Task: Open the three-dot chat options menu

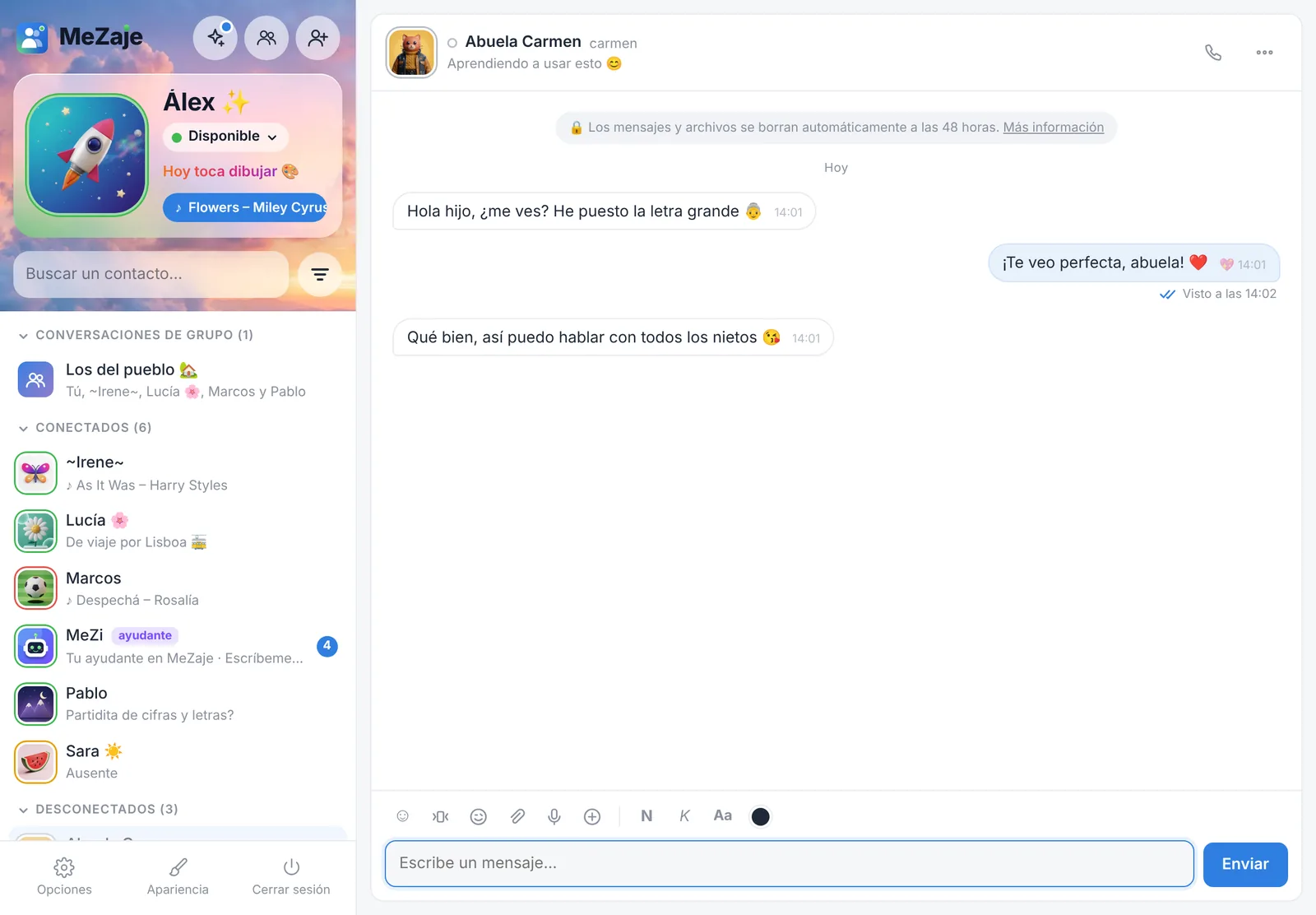Action: (1264, 53)
